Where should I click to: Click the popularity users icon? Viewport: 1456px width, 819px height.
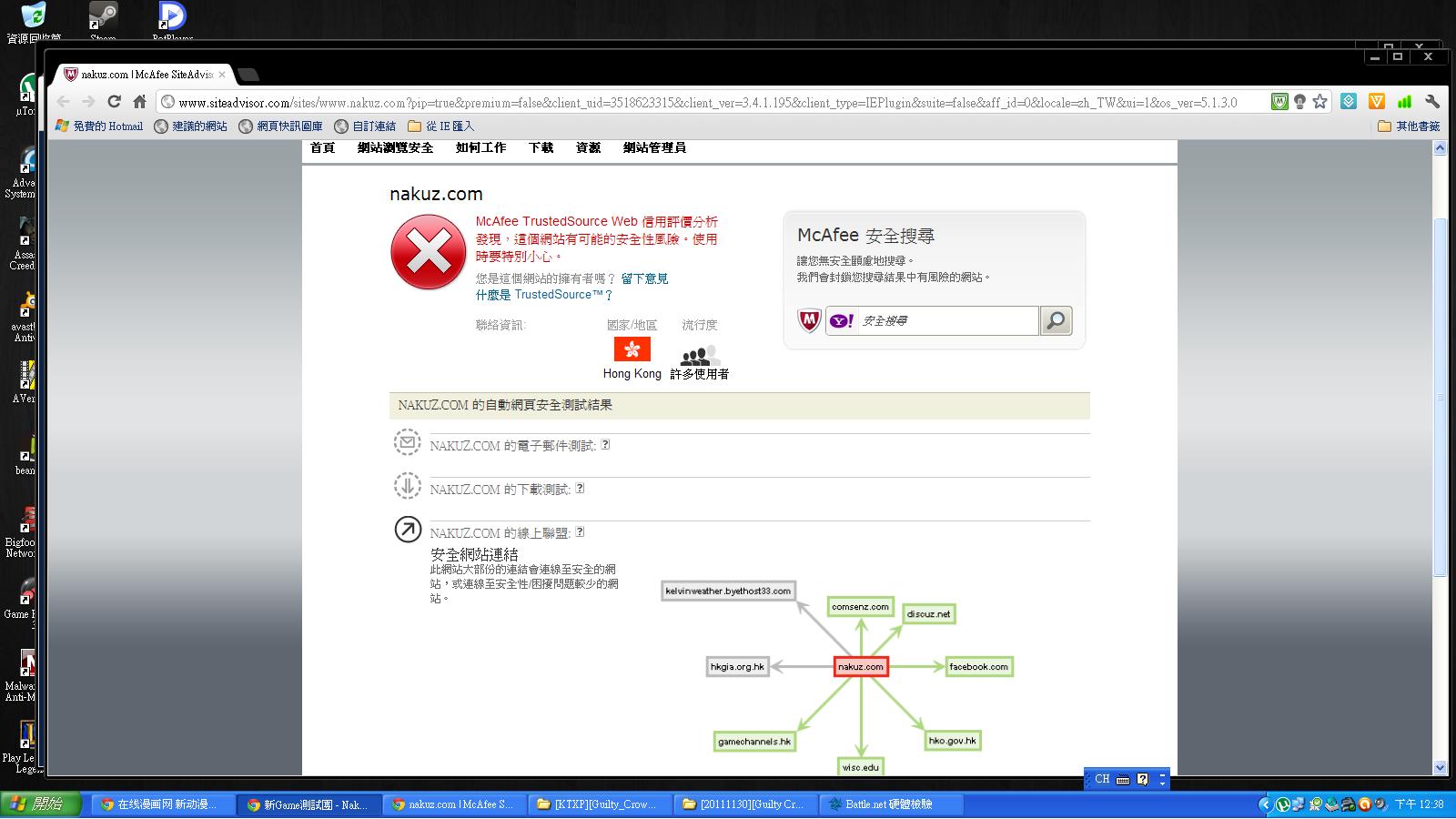(700, 355)
